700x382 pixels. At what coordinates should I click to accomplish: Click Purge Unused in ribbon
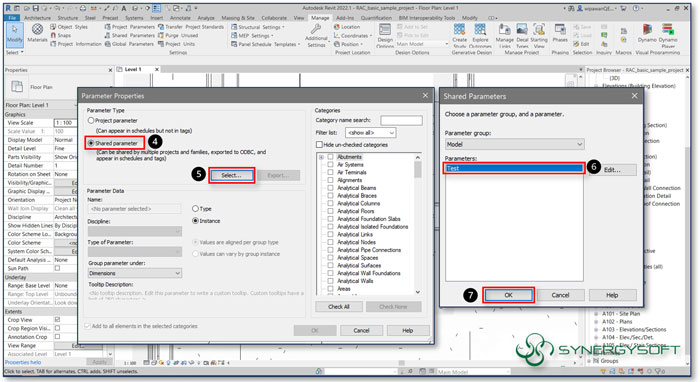178,35
